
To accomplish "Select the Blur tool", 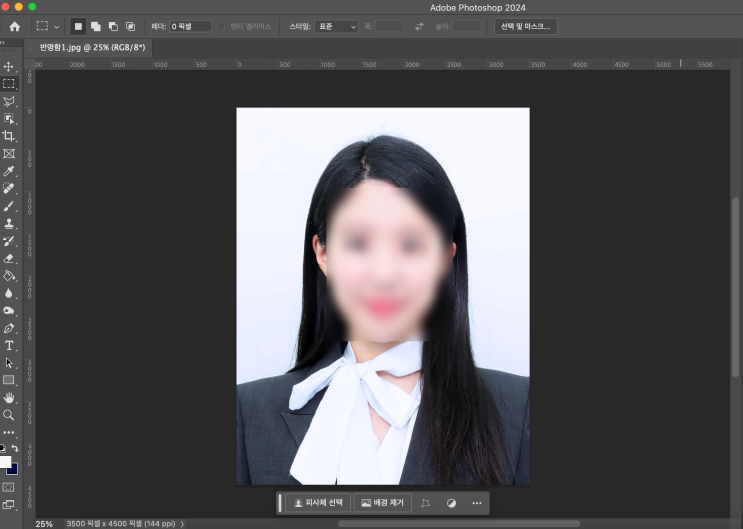I will point(9,293).
